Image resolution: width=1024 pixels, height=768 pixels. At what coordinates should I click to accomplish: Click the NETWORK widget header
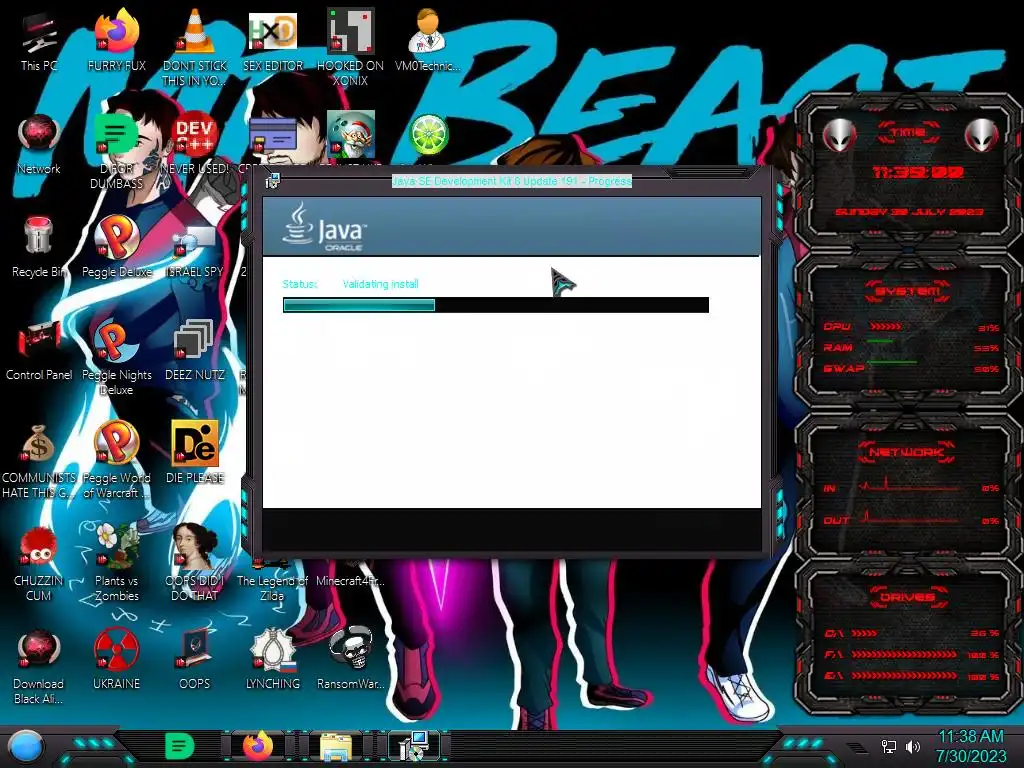[x=906, y=452]
